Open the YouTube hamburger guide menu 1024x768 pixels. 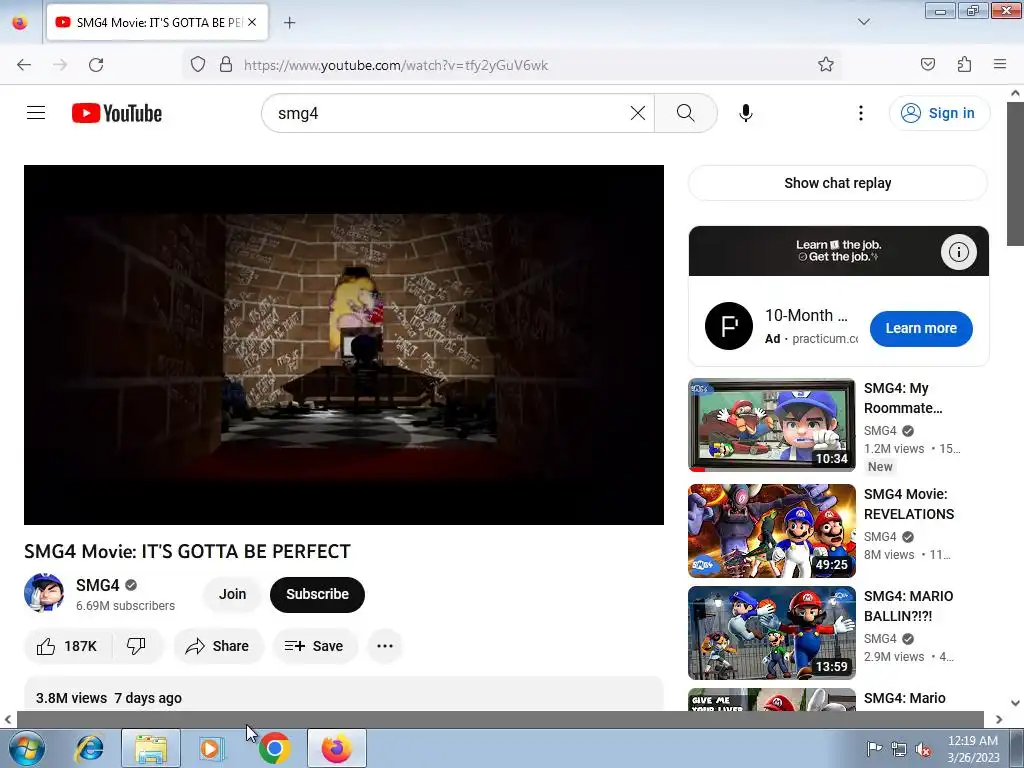tap(36, 113)
